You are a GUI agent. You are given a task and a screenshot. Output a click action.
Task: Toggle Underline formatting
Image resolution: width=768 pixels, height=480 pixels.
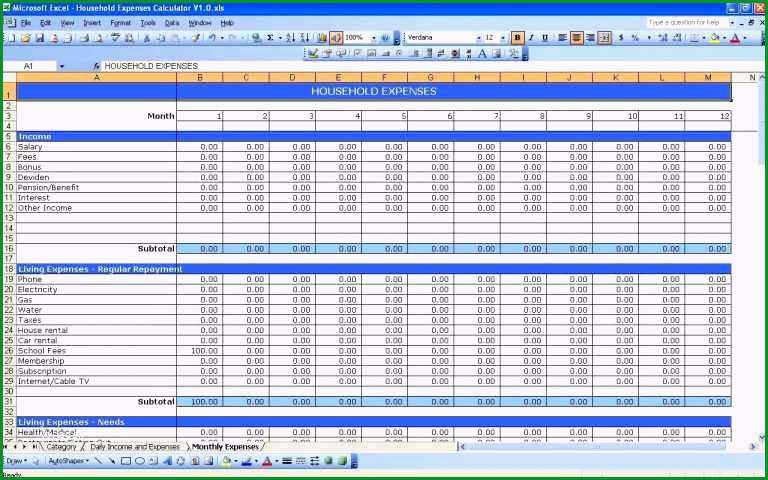pyautogui.click(x=545, y=38)
